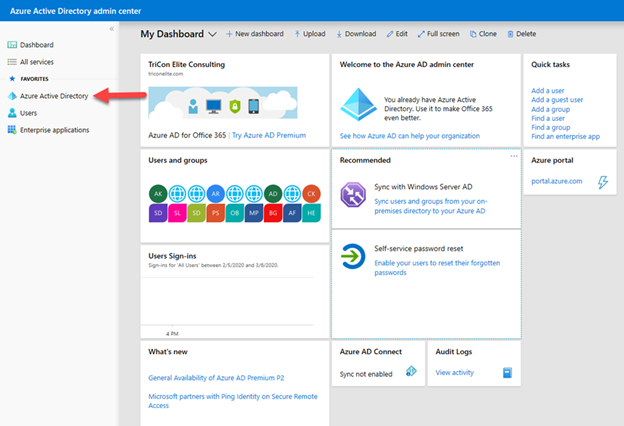Click Add a guest user quick task
Screen dimensions: 624x426
click(557, 100)
